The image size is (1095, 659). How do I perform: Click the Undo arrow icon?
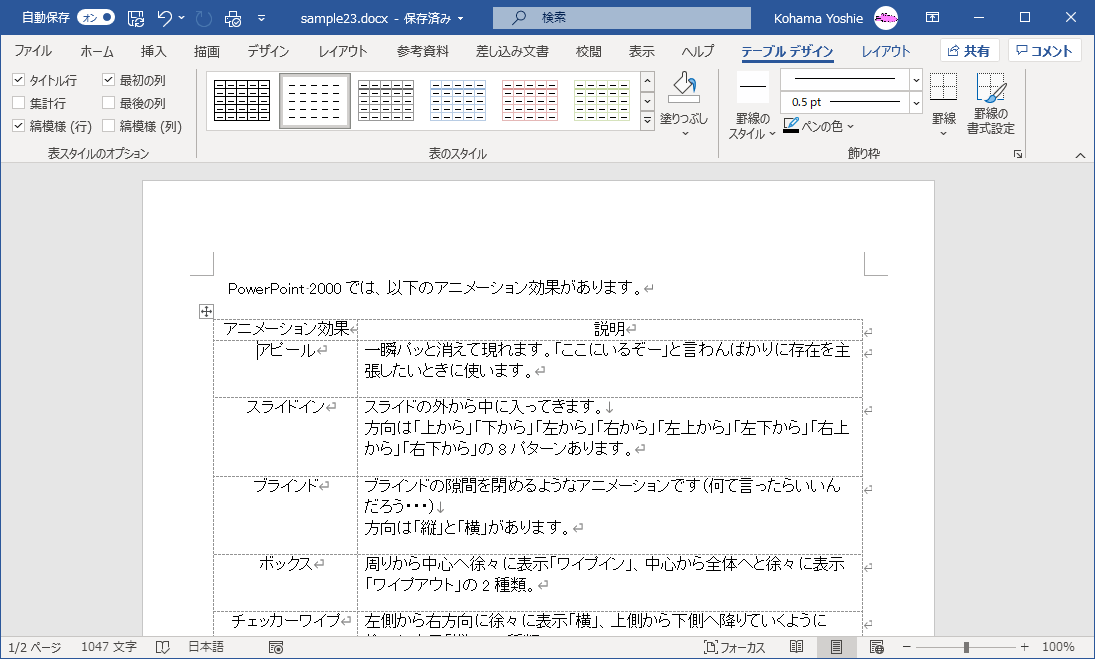coord(164,18)
